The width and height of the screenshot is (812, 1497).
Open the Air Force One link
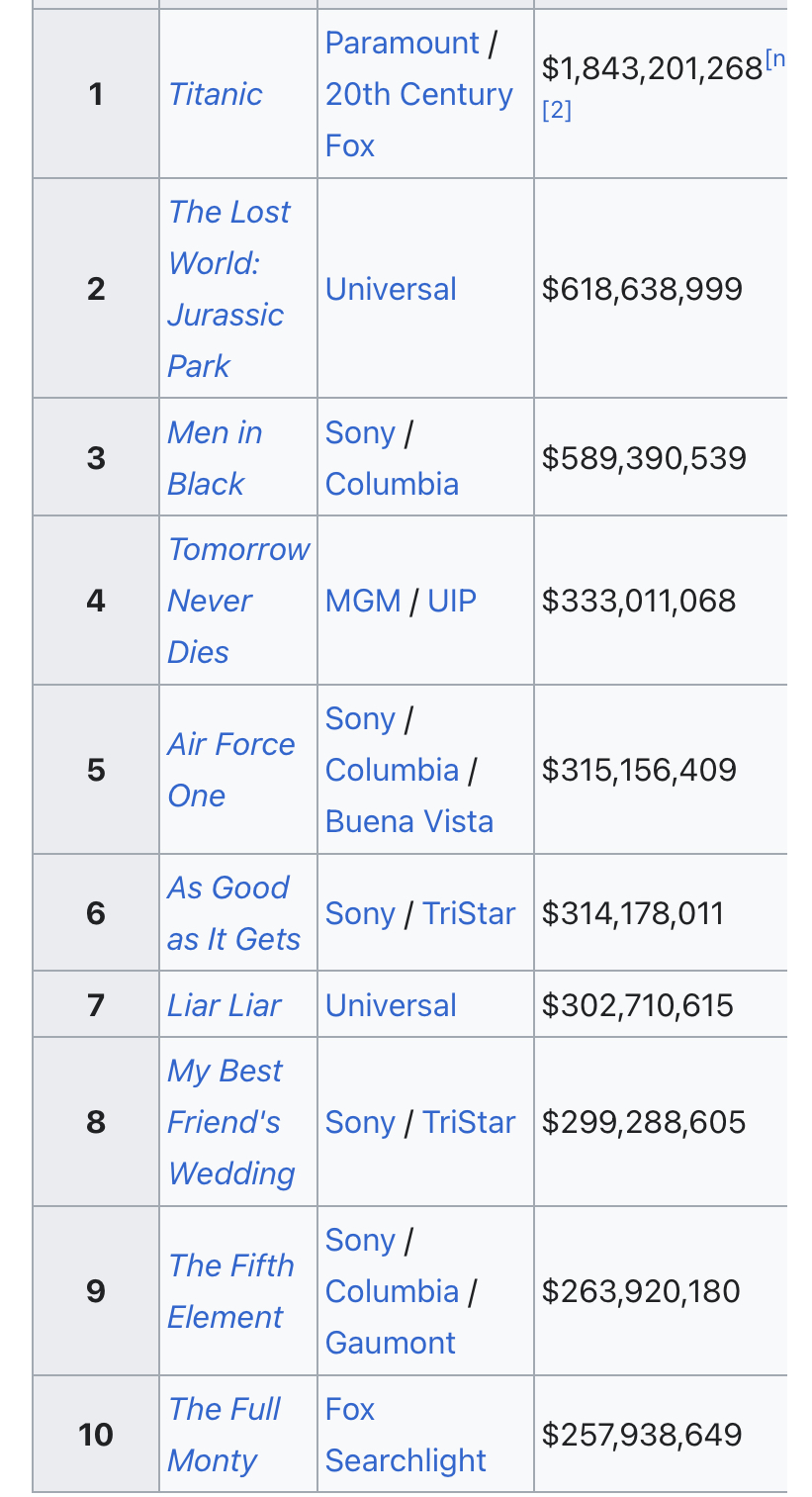[231, 770]
